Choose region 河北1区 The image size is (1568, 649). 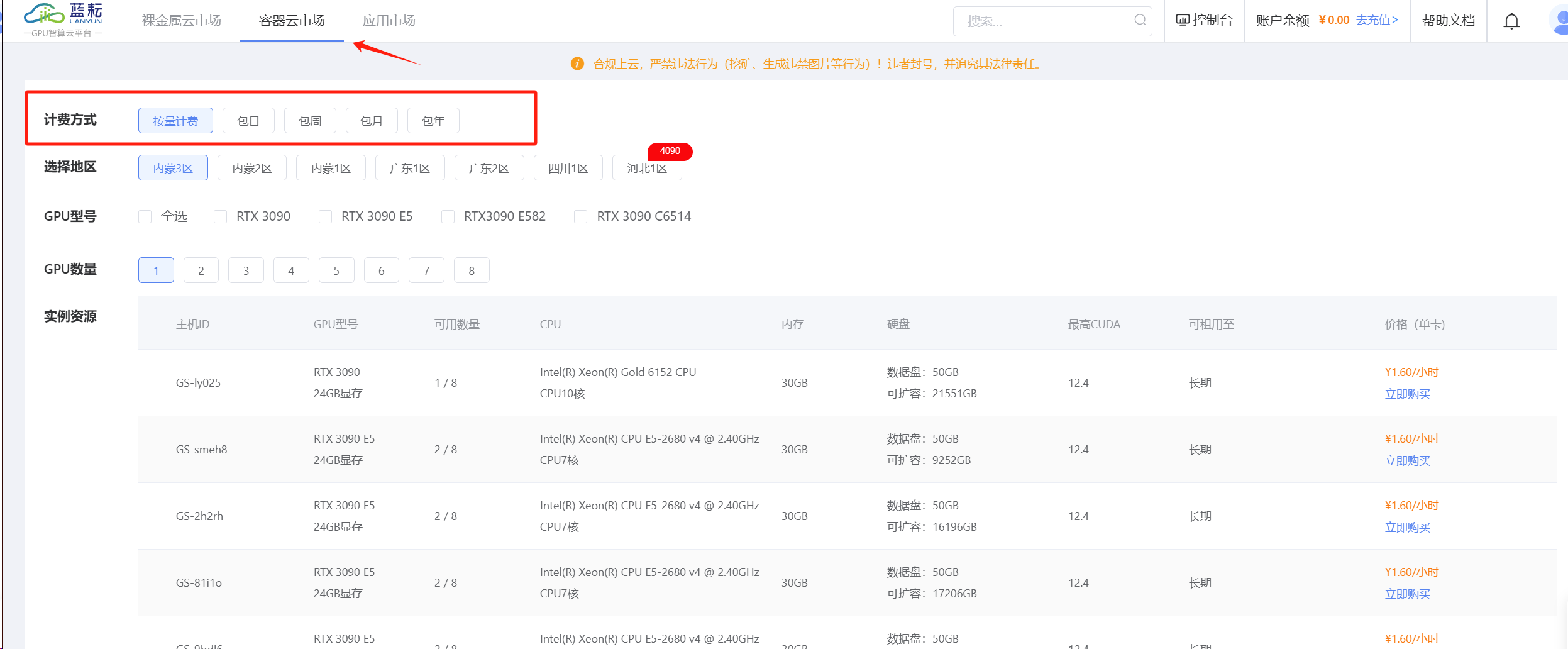click(x=647, y=168)
